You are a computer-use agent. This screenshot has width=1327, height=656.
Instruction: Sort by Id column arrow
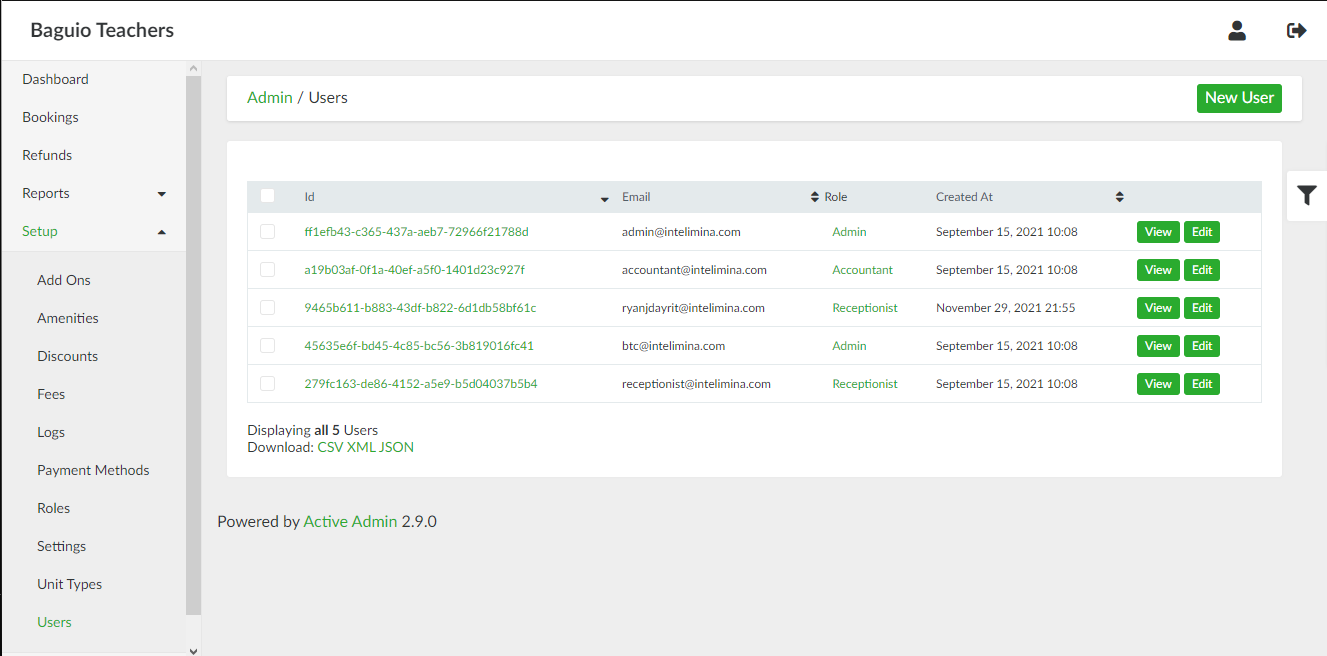coord(604,198)
